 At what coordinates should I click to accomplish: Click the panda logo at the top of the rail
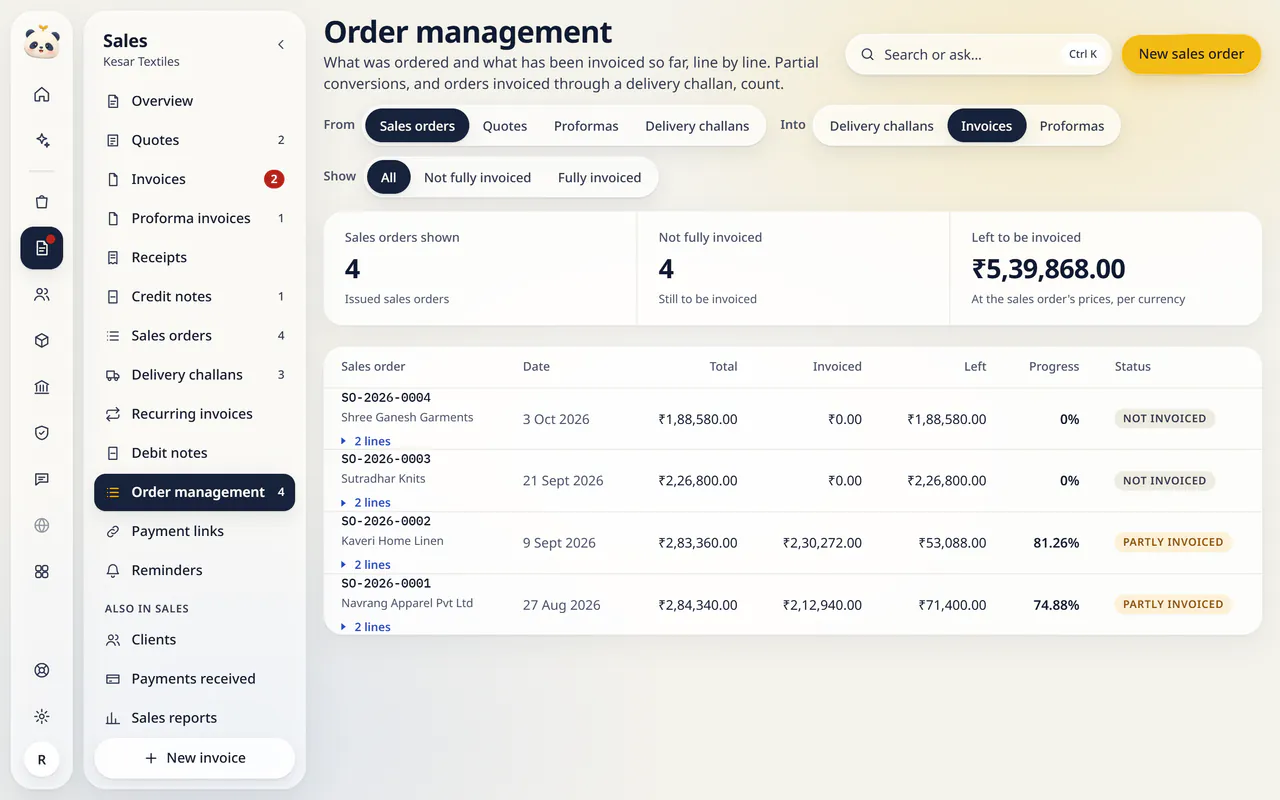pyautogui.click(x=42, y=43)
